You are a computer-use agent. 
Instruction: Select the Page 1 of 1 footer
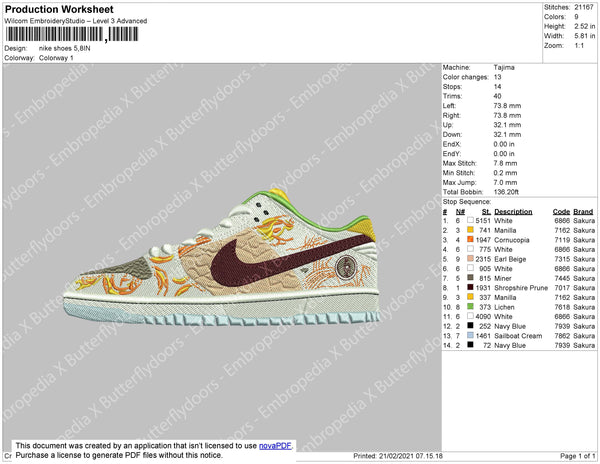pyautogui.click(x=578, y=456)
